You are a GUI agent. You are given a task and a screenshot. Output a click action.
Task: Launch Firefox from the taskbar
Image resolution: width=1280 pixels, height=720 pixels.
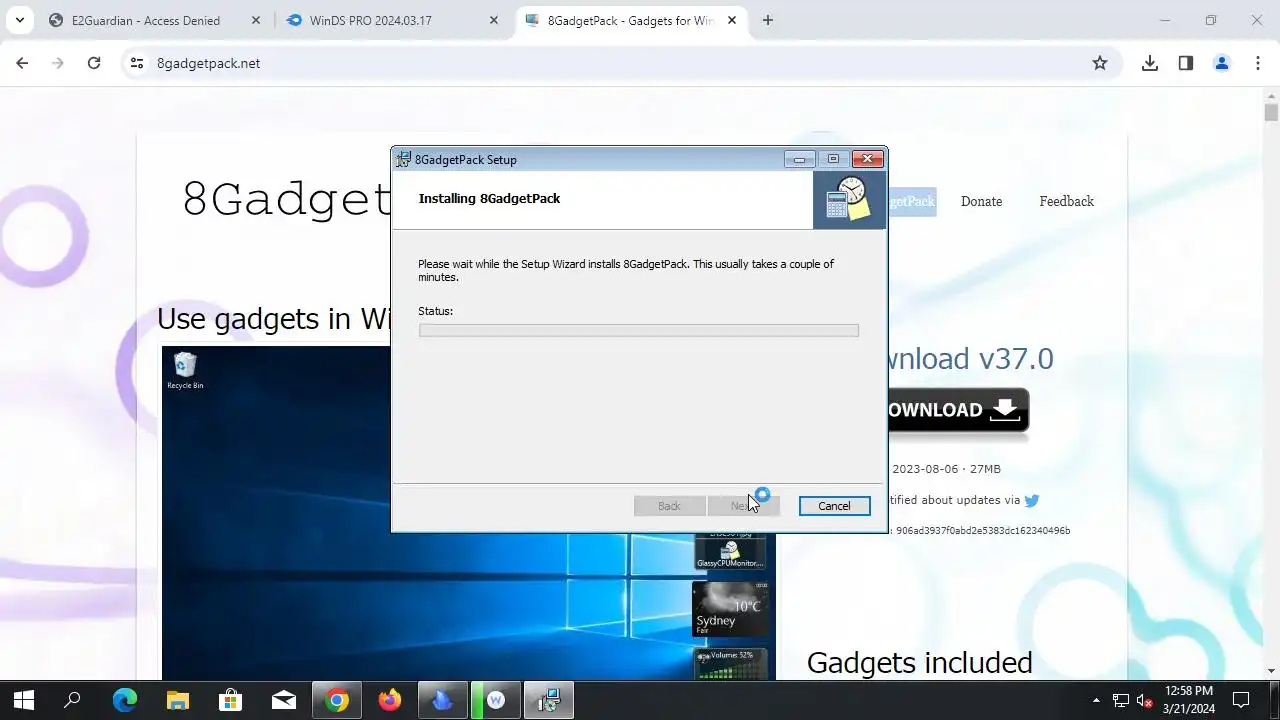point(390,700)
